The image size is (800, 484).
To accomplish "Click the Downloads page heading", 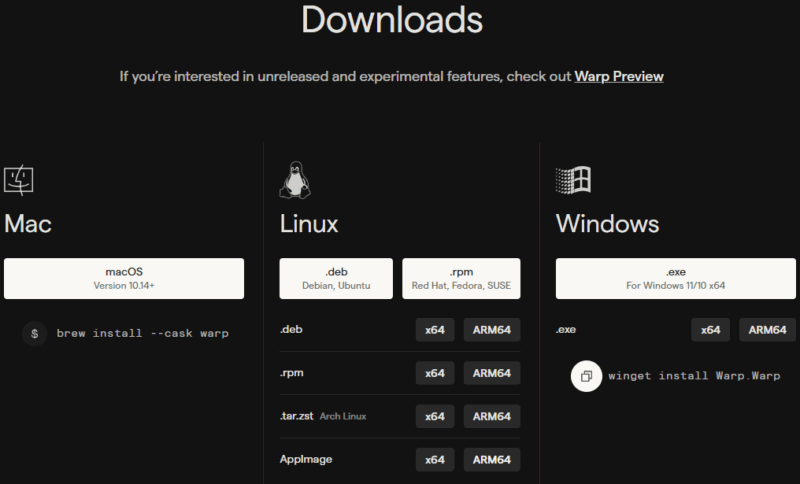I will coord(392,20).
